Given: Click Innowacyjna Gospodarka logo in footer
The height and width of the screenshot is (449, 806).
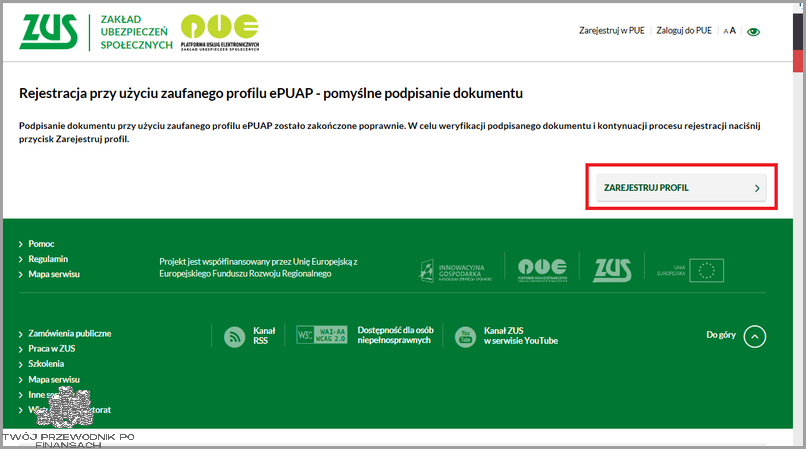Looking at the screenshot, I should coord(455,271).
